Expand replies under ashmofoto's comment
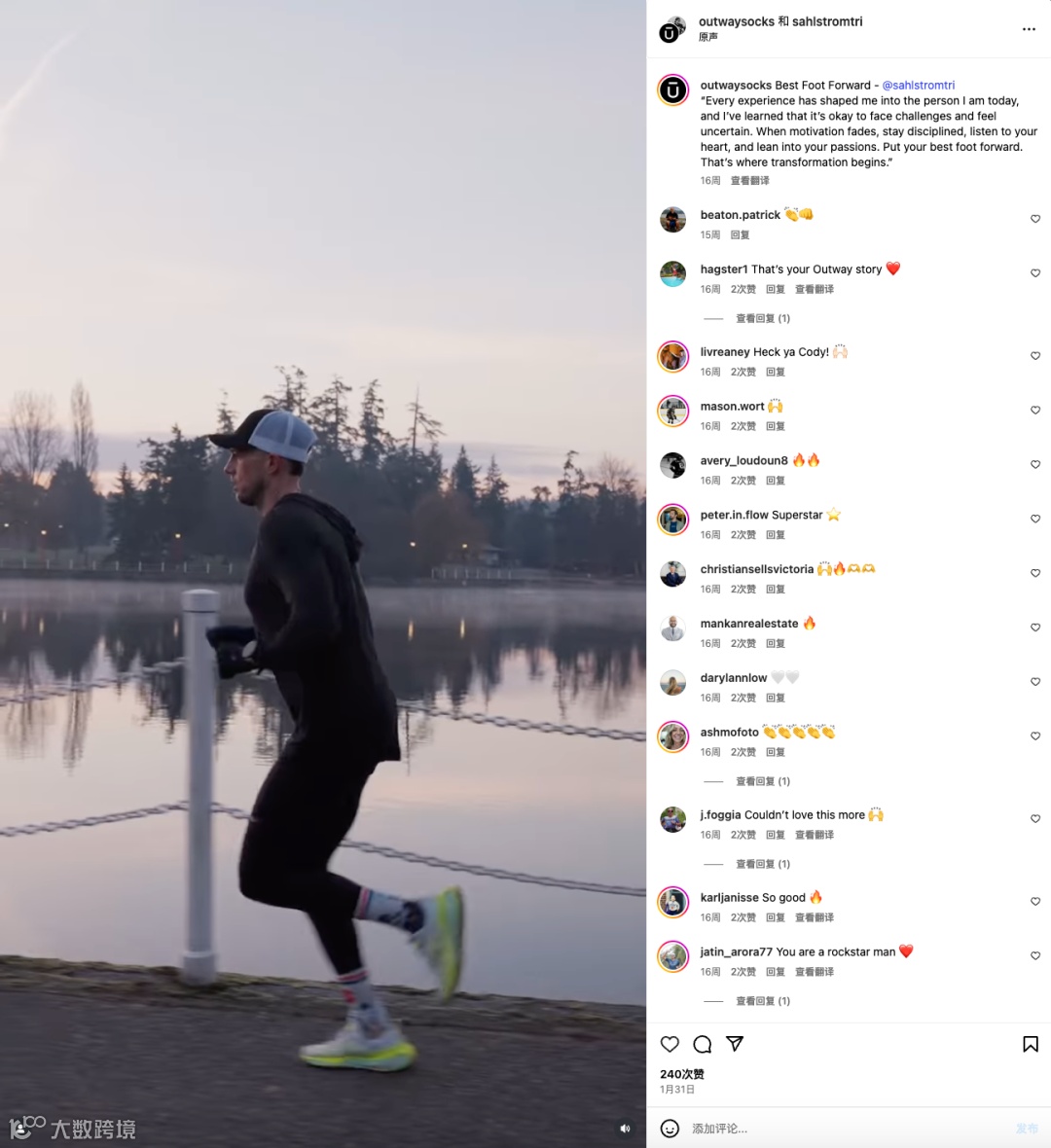This screenshot has height=1148, width=1051. pos(762,781)
